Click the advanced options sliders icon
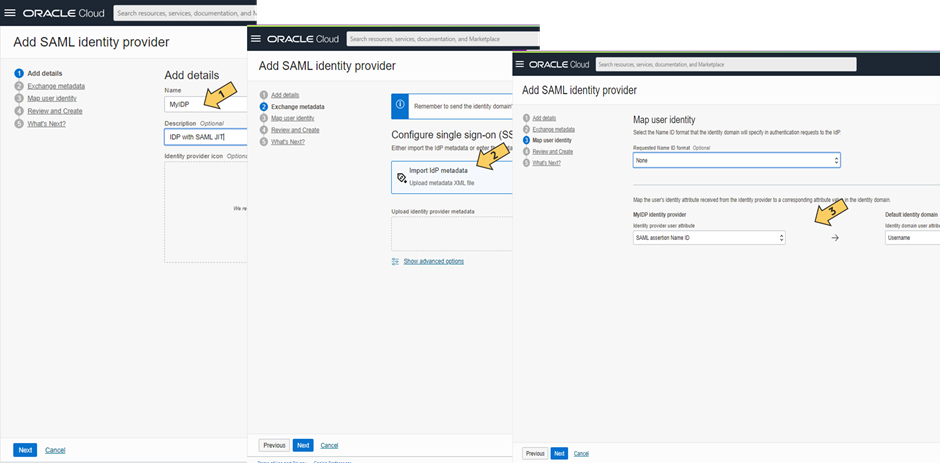 pyautogui.click(x=395, y=261)
